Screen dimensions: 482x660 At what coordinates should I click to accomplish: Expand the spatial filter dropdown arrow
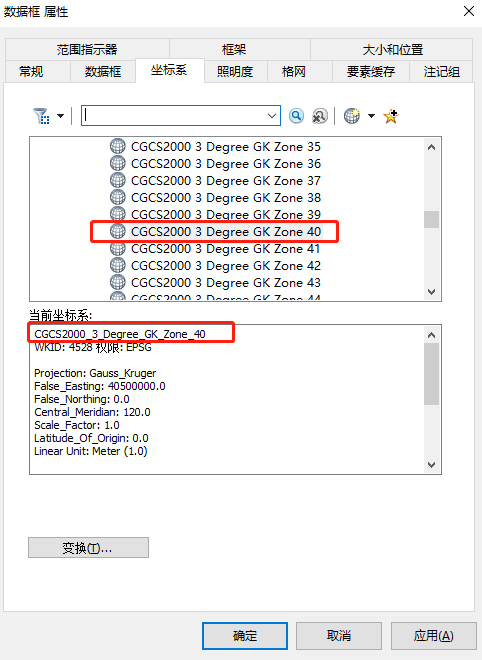coord(60,116)
